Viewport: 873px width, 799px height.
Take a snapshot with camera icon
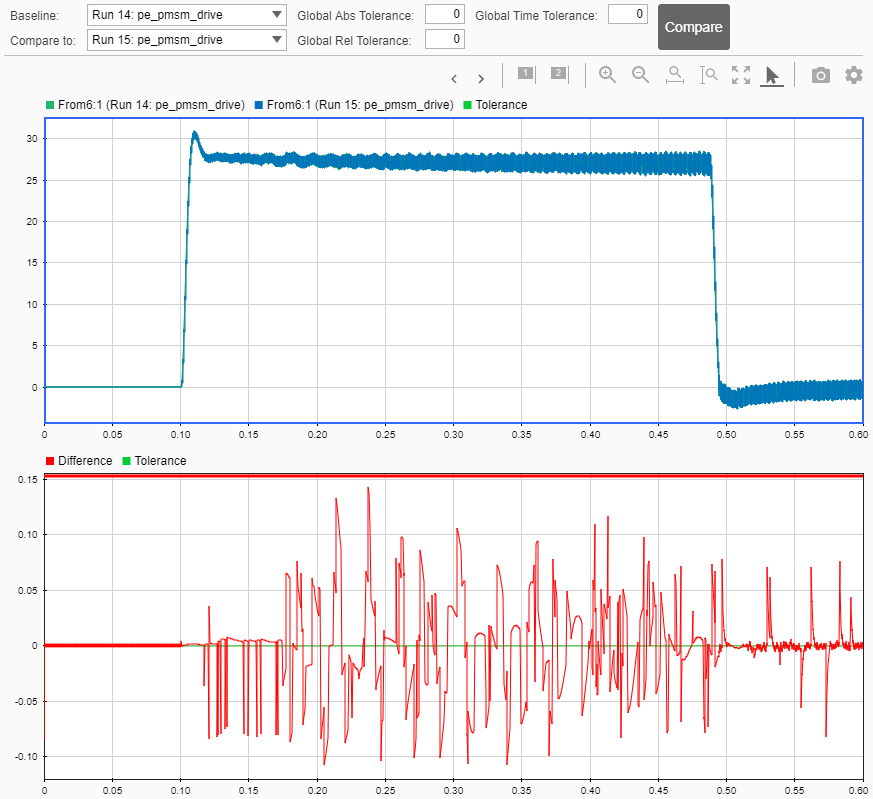click(821, 75)
